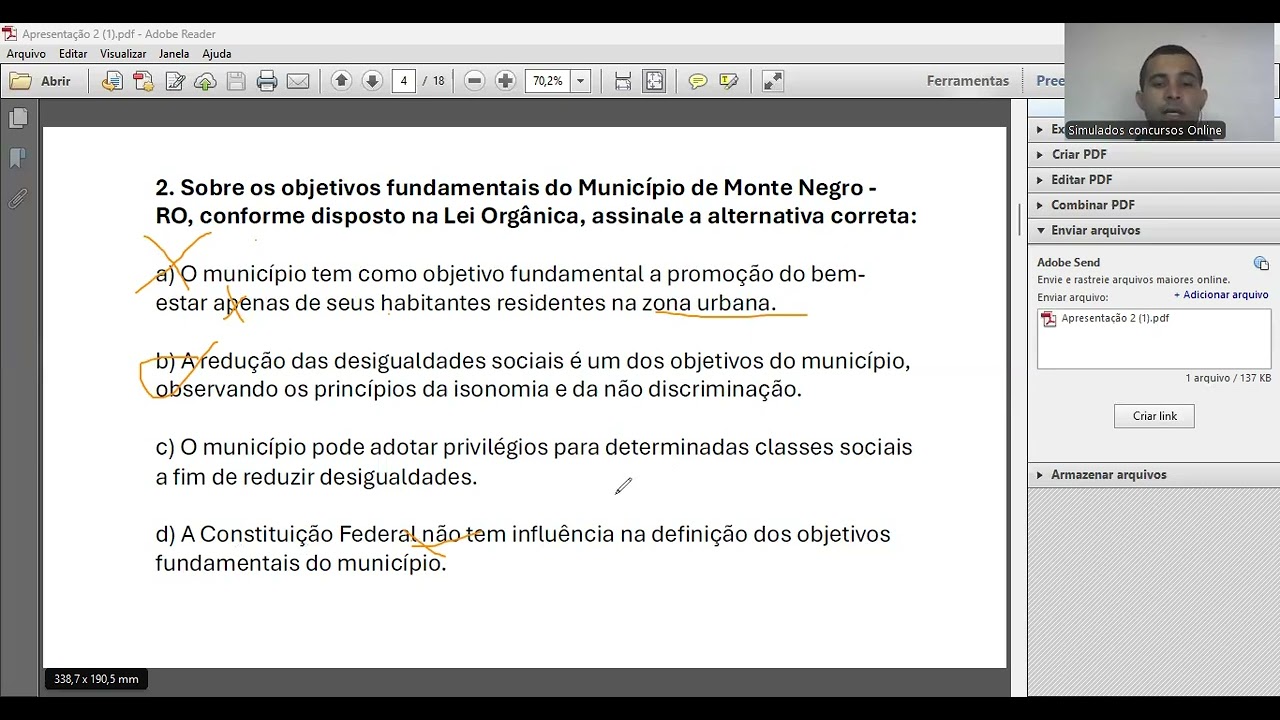Go to next page with down arrow
Image resolution: width=1280 pixels, height=720 pixels.
(372, 81)
